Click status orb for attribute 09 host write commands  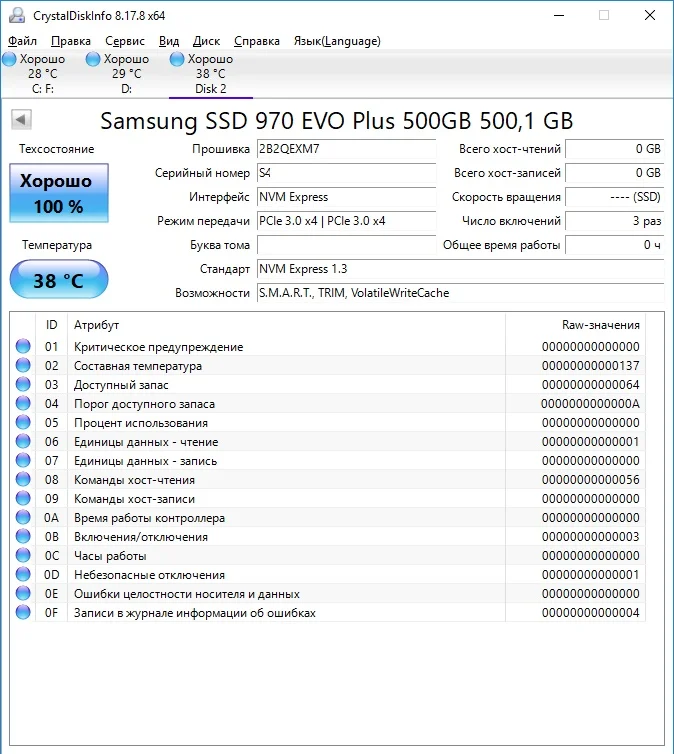(x=23, y=498)
